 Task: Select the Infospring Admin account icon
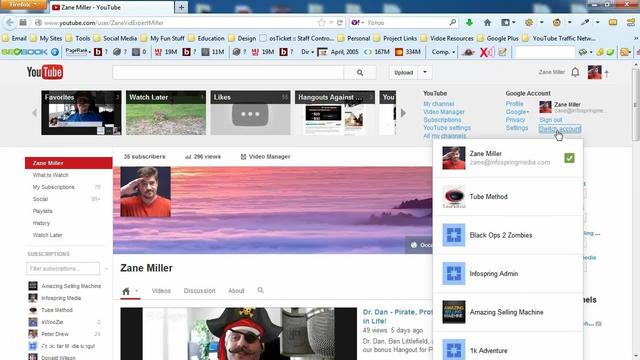point(453,273)
